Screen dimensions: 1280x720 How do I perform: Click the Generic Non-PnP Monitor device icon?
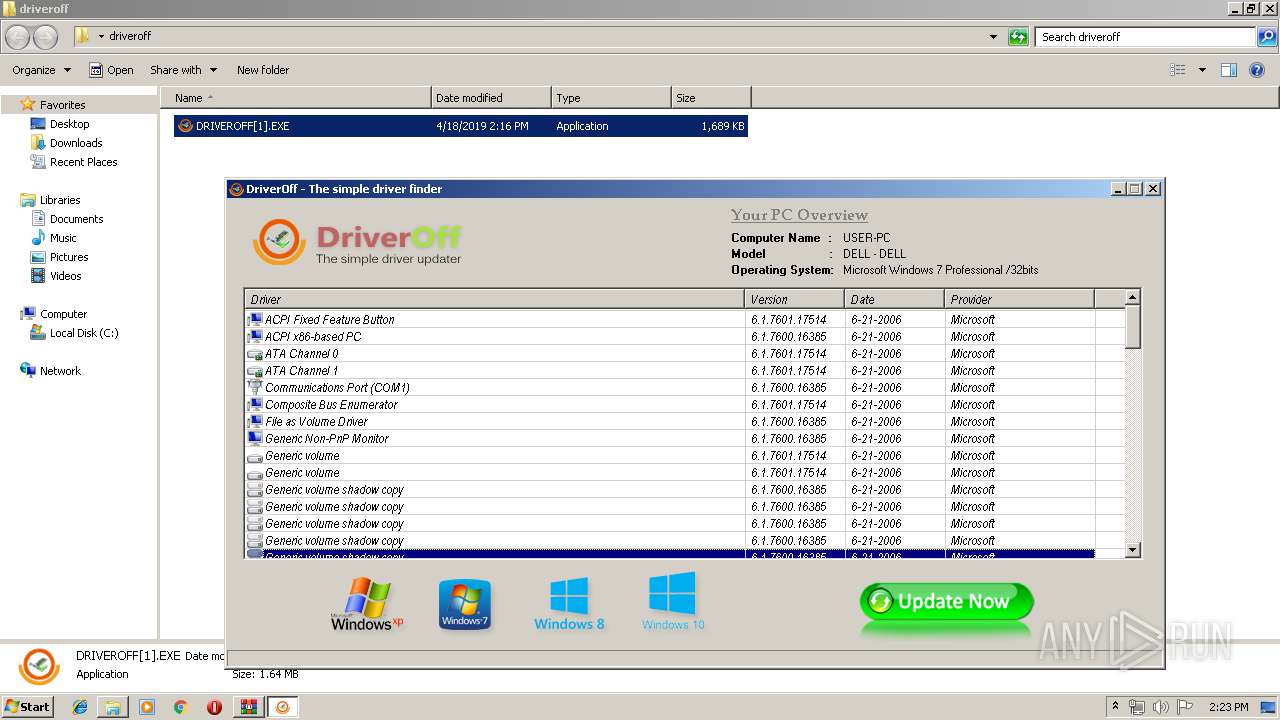tap(255, 438)
